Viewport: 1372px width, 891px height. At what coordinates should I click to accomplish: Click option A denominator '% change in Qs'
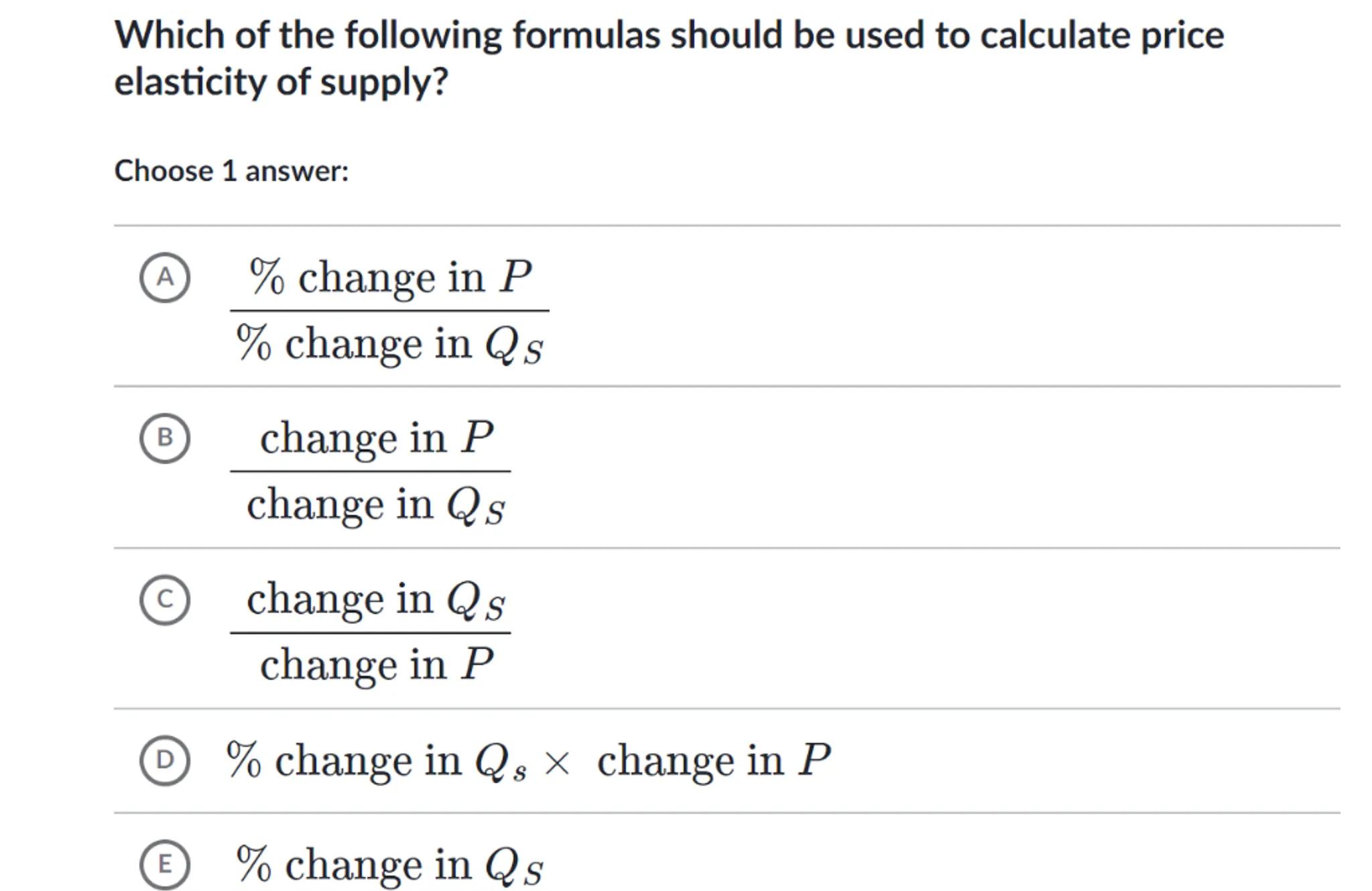pos(389,344)
